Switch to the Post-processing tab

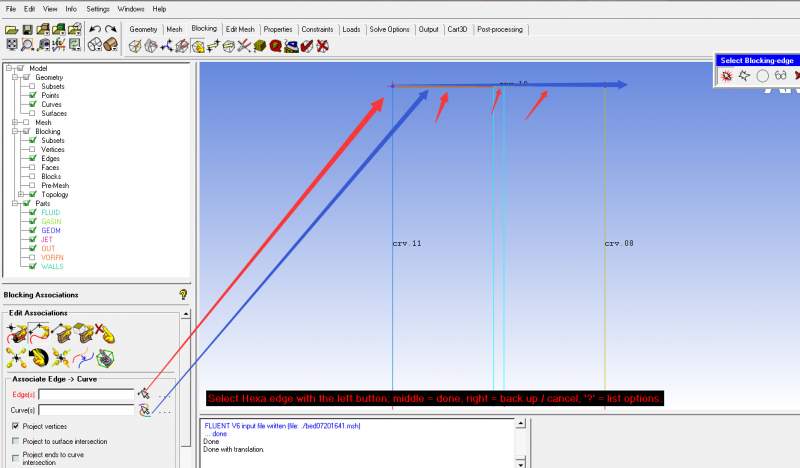tap(500, 29)
